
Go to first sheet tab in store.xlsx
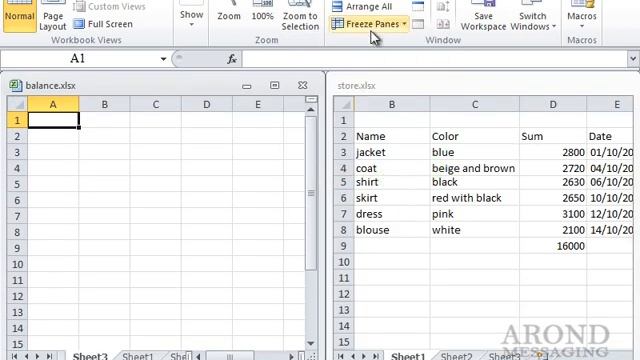[341, 356]
